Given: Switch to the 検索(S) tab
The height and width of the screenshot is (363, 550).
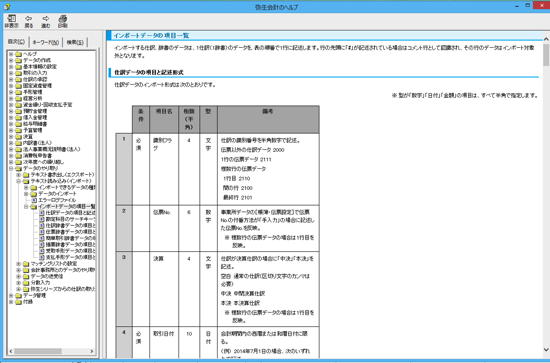Looking at the screenshot, I should (x=75, y=42).
